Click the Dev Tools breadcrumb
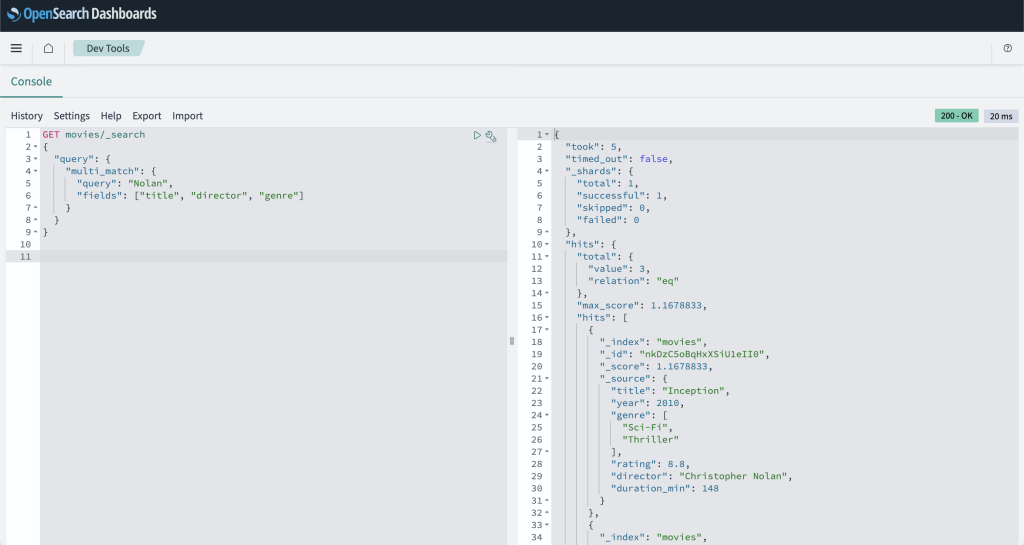The image size is (1024, 545). (107, 48)
